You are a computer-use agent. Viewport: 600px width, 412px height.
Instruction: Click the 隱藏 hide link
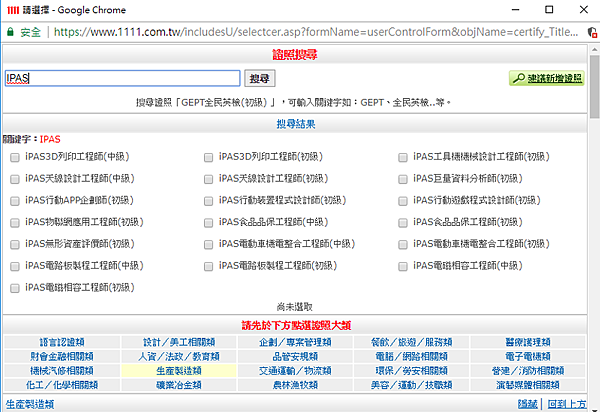coord(527,404)
